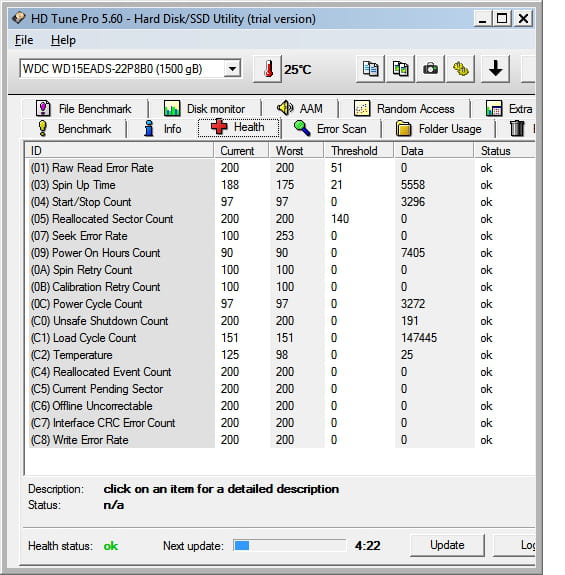Save screenshot with the camera icon
This screenshot has width=565, height=575.
(x=430, y=69)
